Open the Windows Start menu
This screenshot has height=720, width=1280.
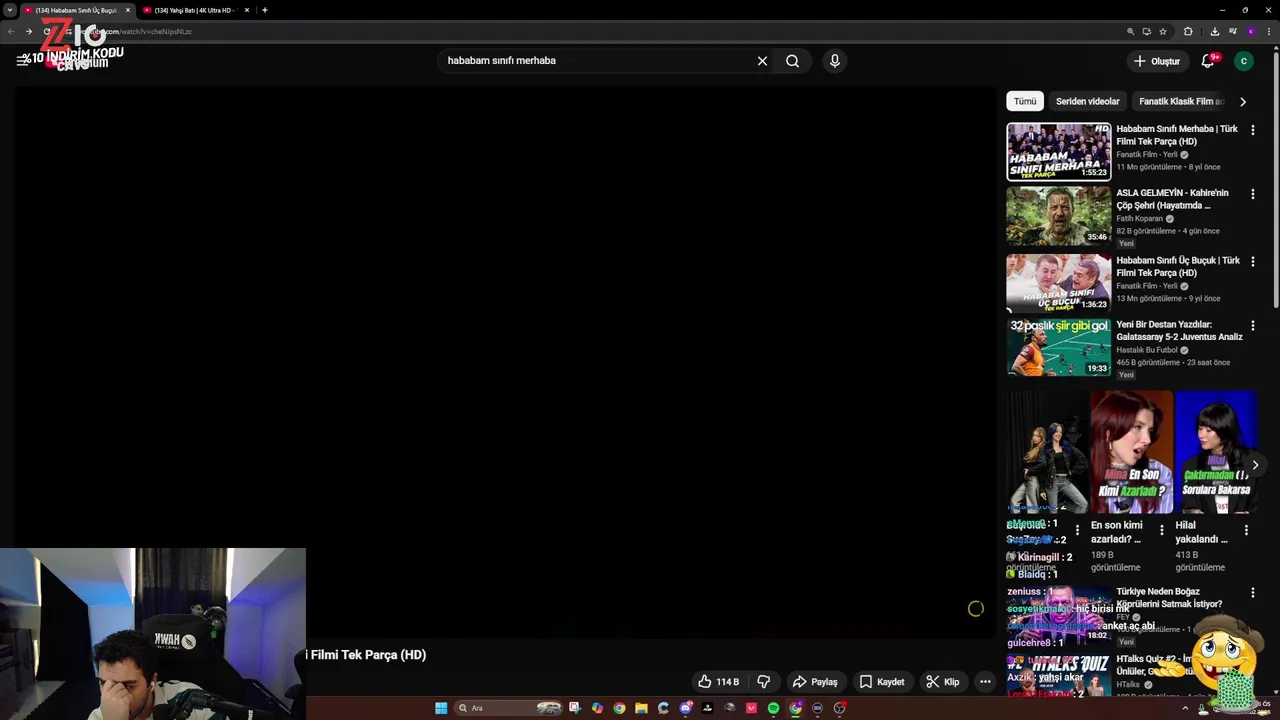441,708
